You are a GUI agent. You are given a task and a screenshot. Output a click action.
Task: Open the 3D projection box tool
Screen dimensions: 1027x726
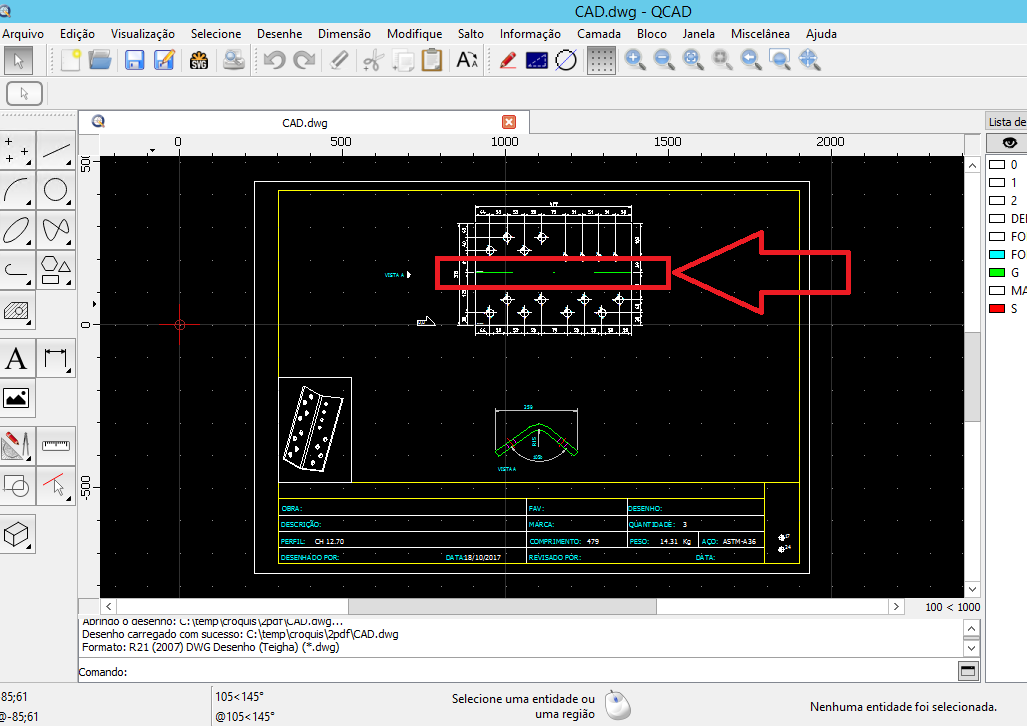click(18, 534)
